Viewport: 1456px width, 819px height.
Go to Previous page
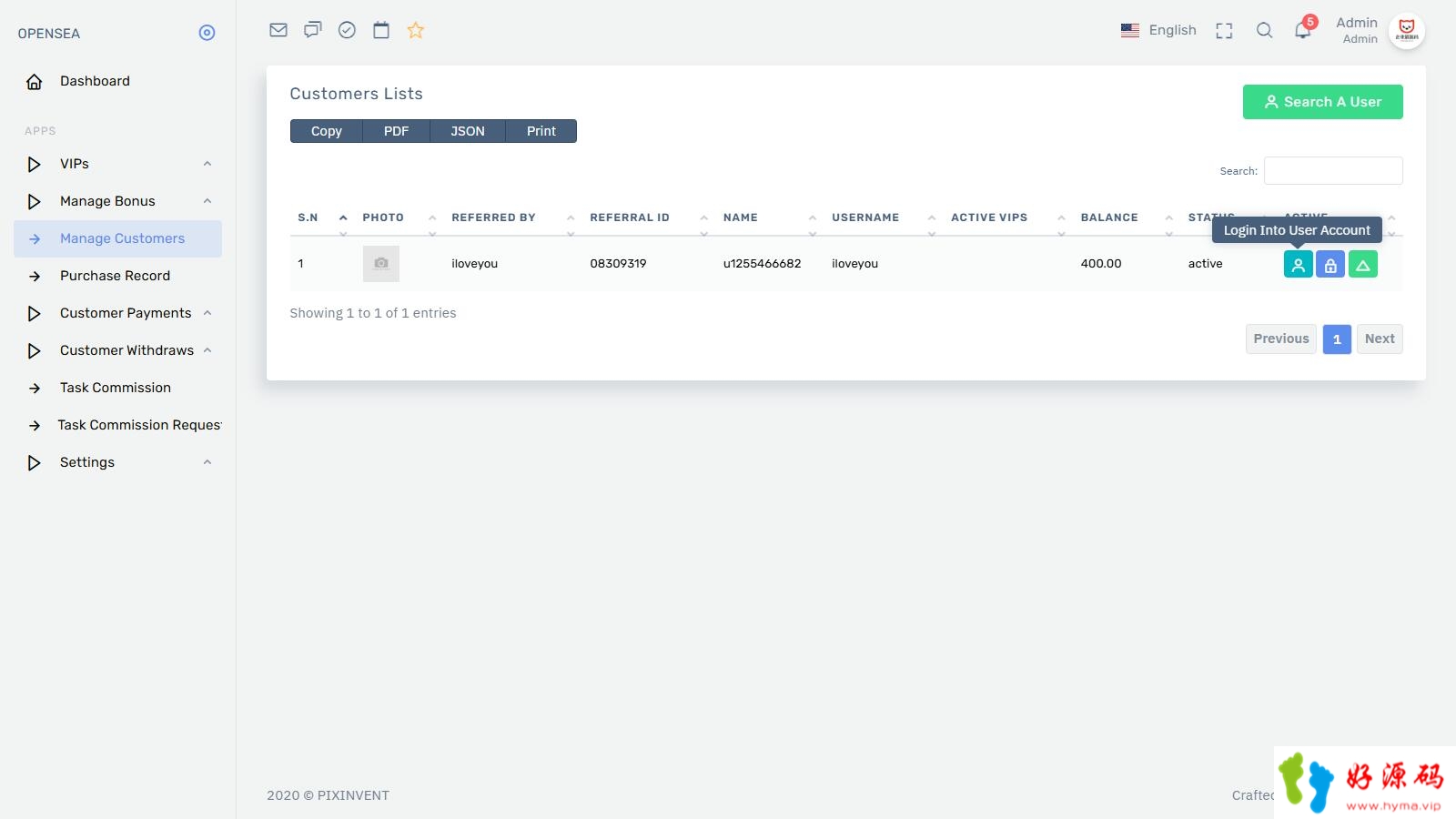[1281, 339]
